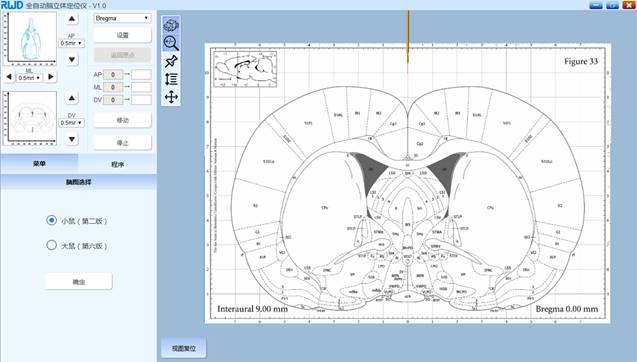Click the DV down arrow
Viewport: 637px width, 362px height.
point(72,139)
